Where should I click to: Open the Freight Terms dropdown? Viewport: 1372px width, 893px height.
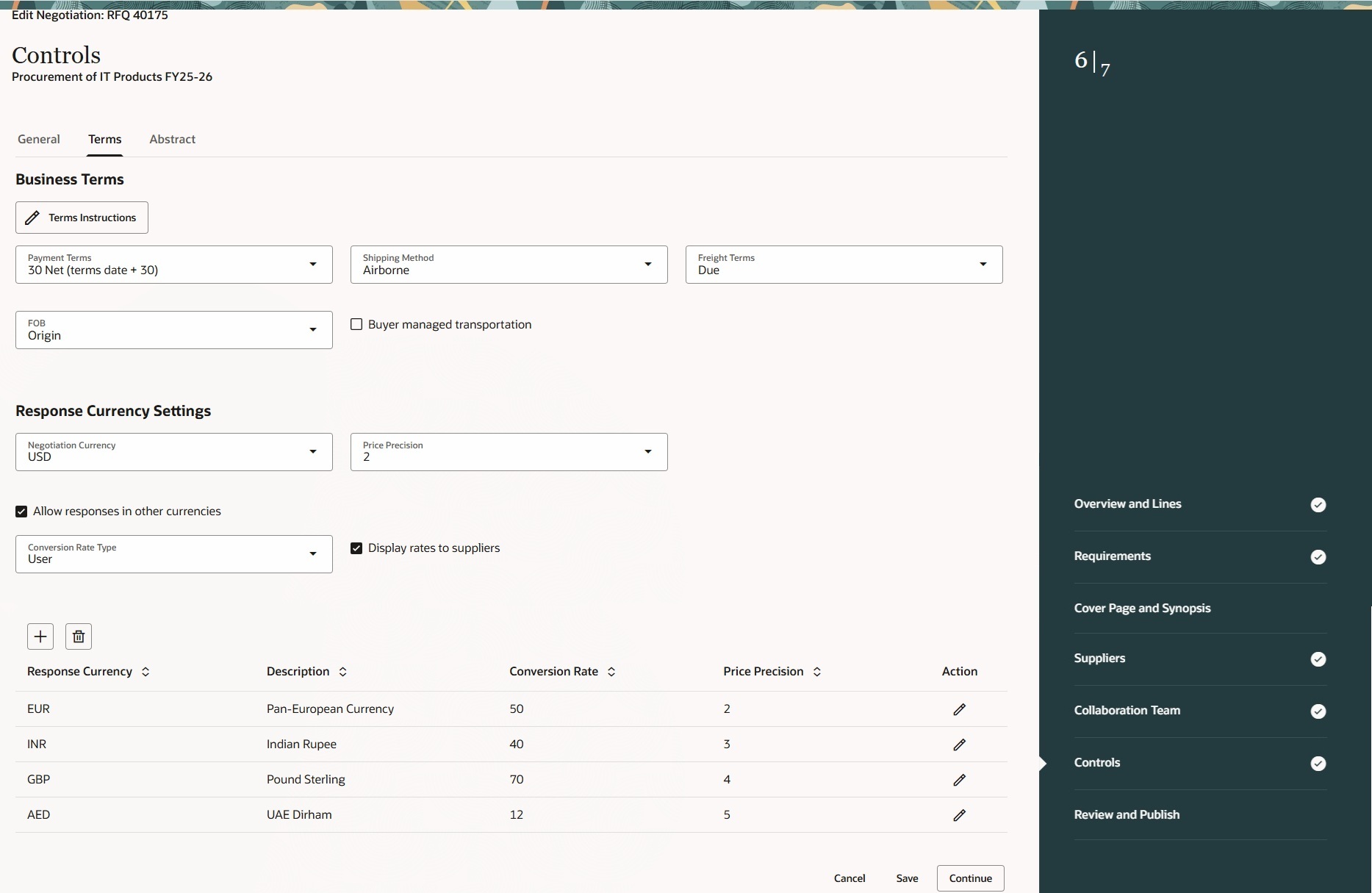(x=844, y=265)
